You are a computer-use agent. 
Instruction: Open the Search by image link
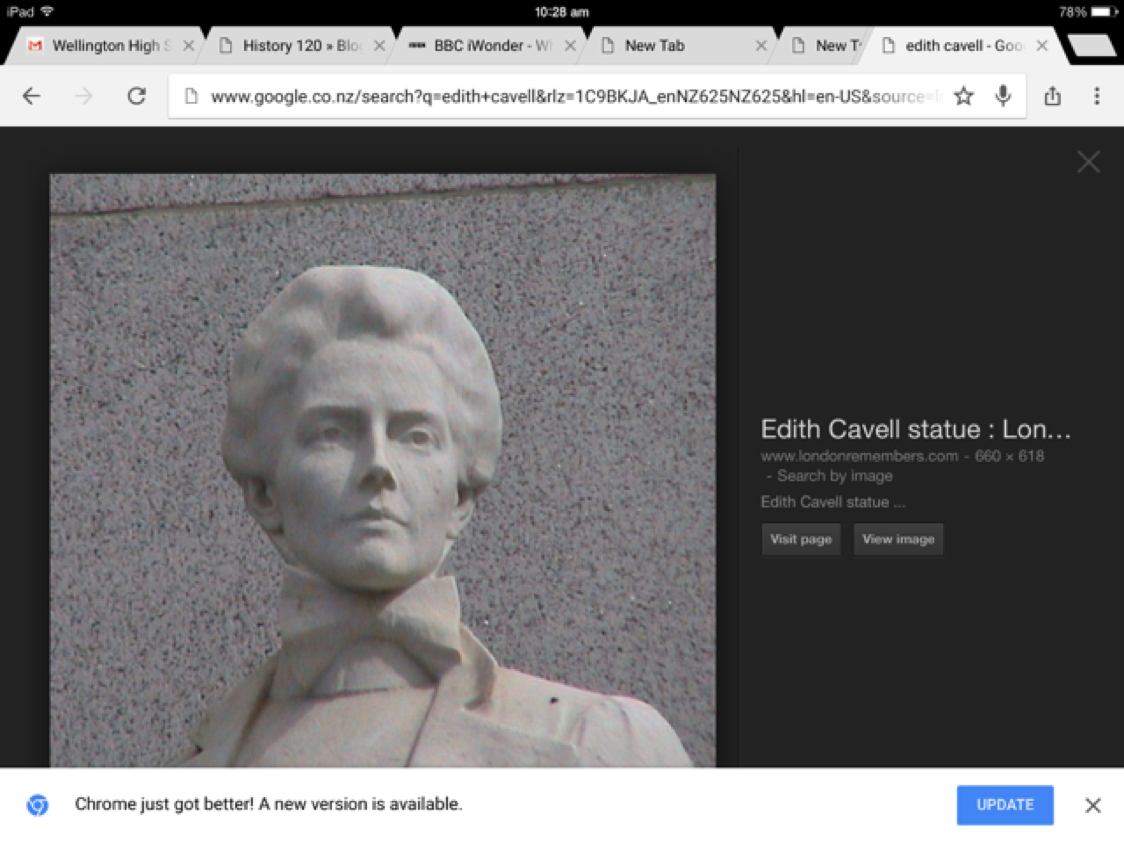(834, 476)
